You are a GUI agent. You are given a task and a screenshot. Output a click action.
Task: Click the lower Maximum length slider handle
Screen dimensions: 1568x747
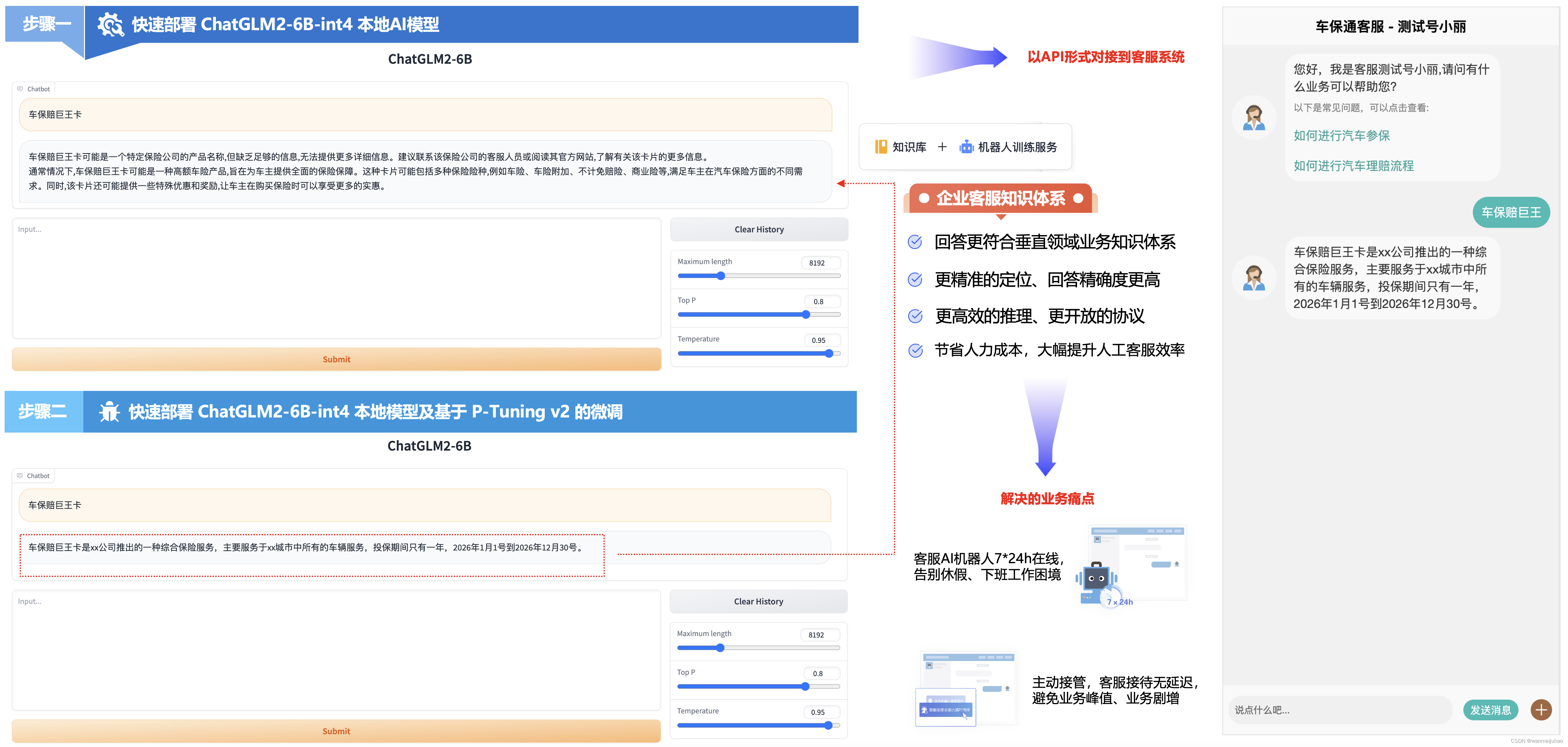720,648
